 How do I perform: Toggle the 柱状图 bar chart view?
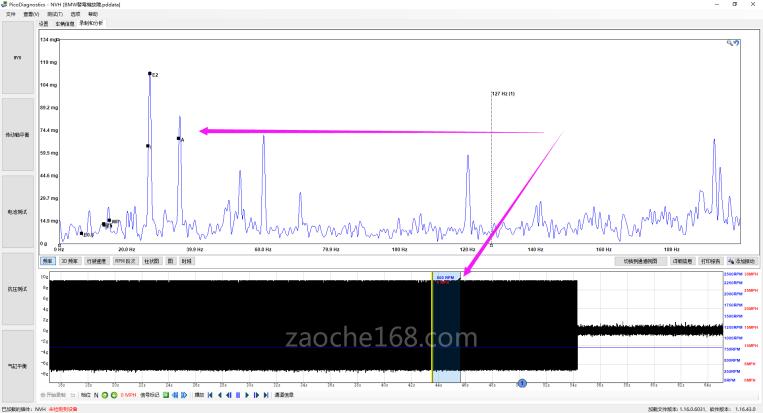point(152,260)
